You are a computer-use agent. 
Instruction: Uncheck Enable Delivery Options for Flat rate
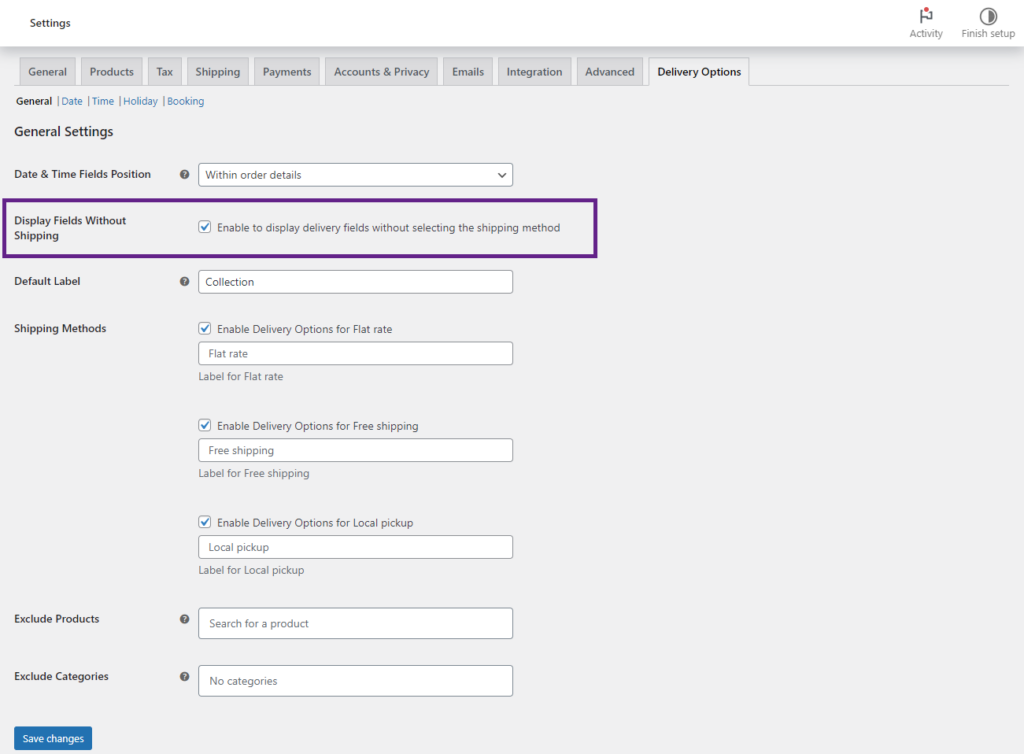pos(204,328)
